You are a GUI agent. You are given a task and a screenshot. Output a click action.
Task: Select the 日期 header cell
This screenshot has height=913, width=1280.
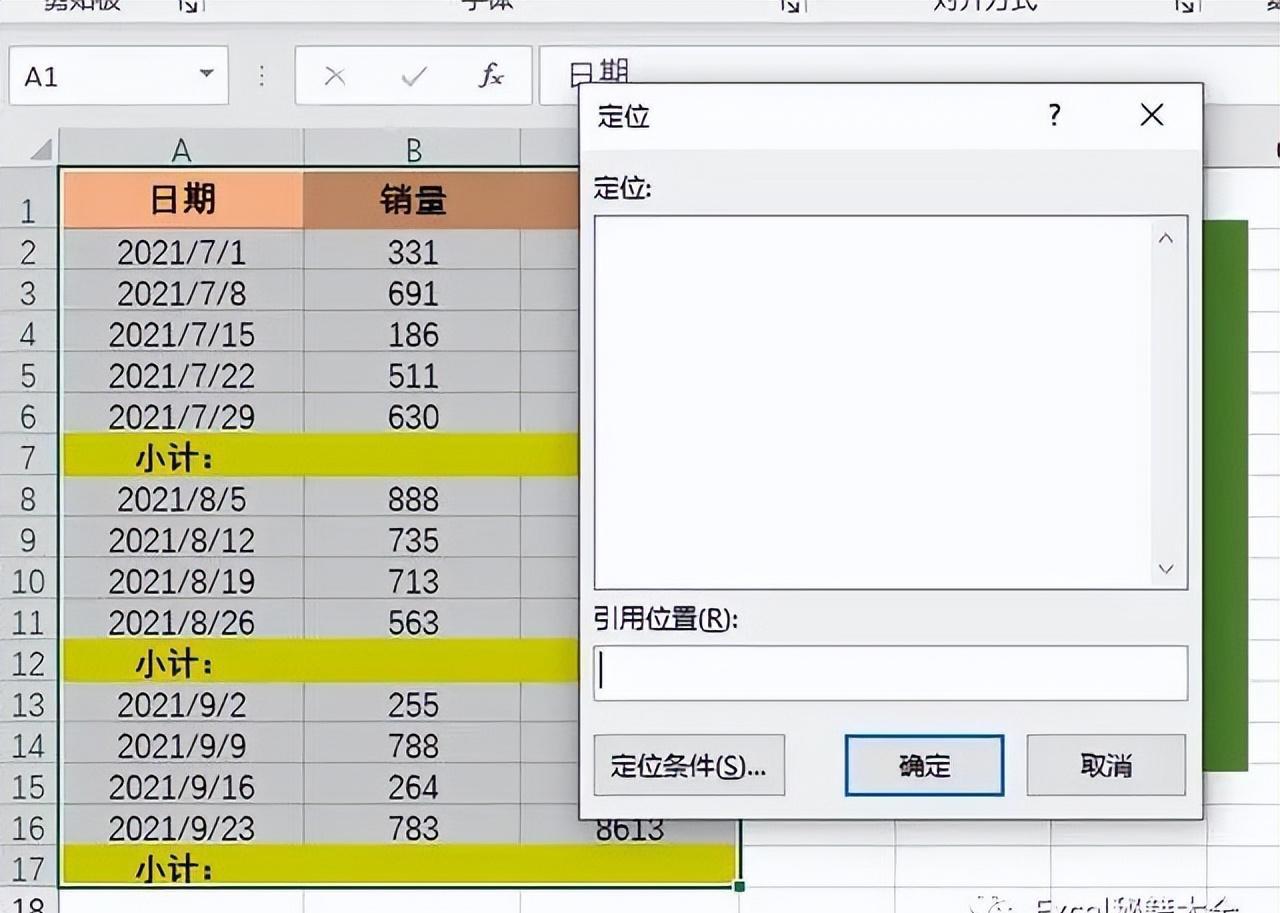tap(182, 200)
